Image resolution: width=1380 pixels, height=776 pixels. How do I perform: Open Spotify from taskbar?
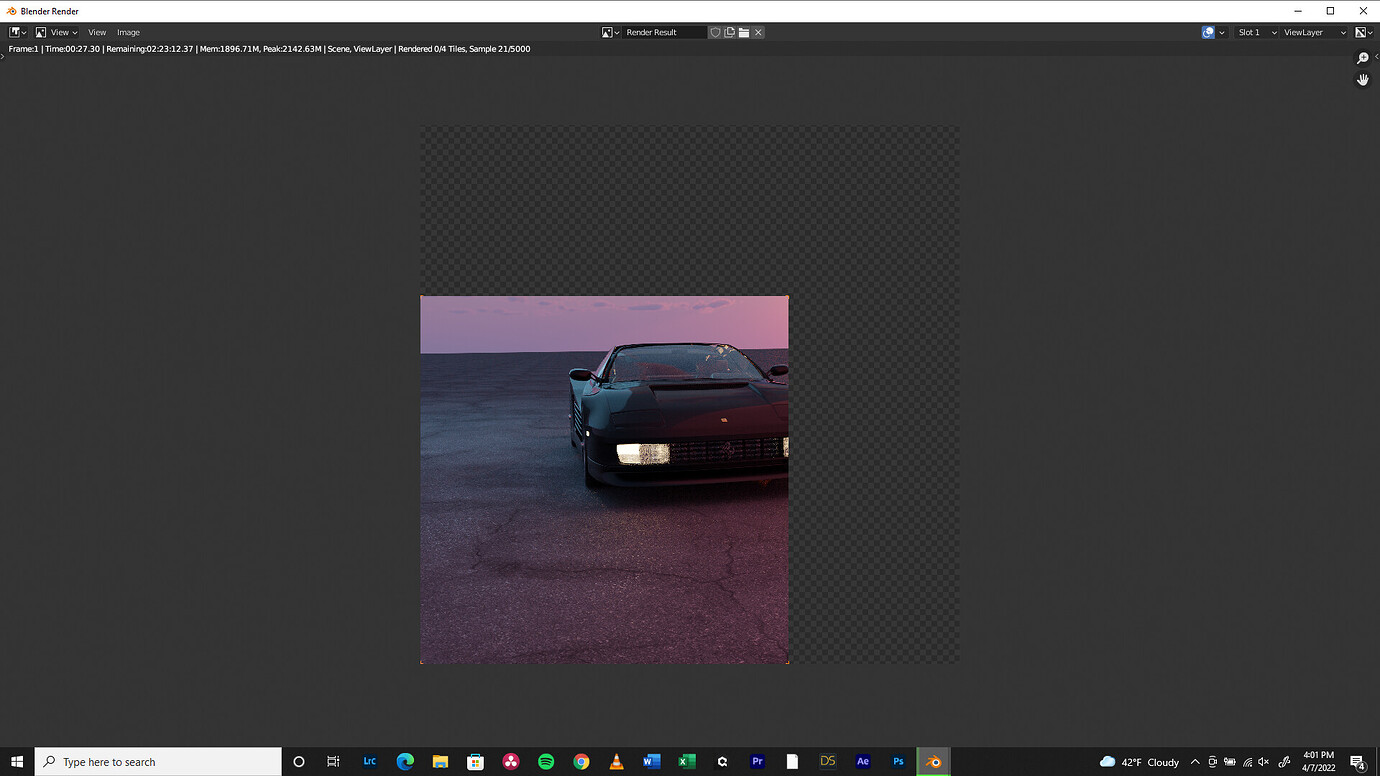pyautogui.click(x=546, y=761)
